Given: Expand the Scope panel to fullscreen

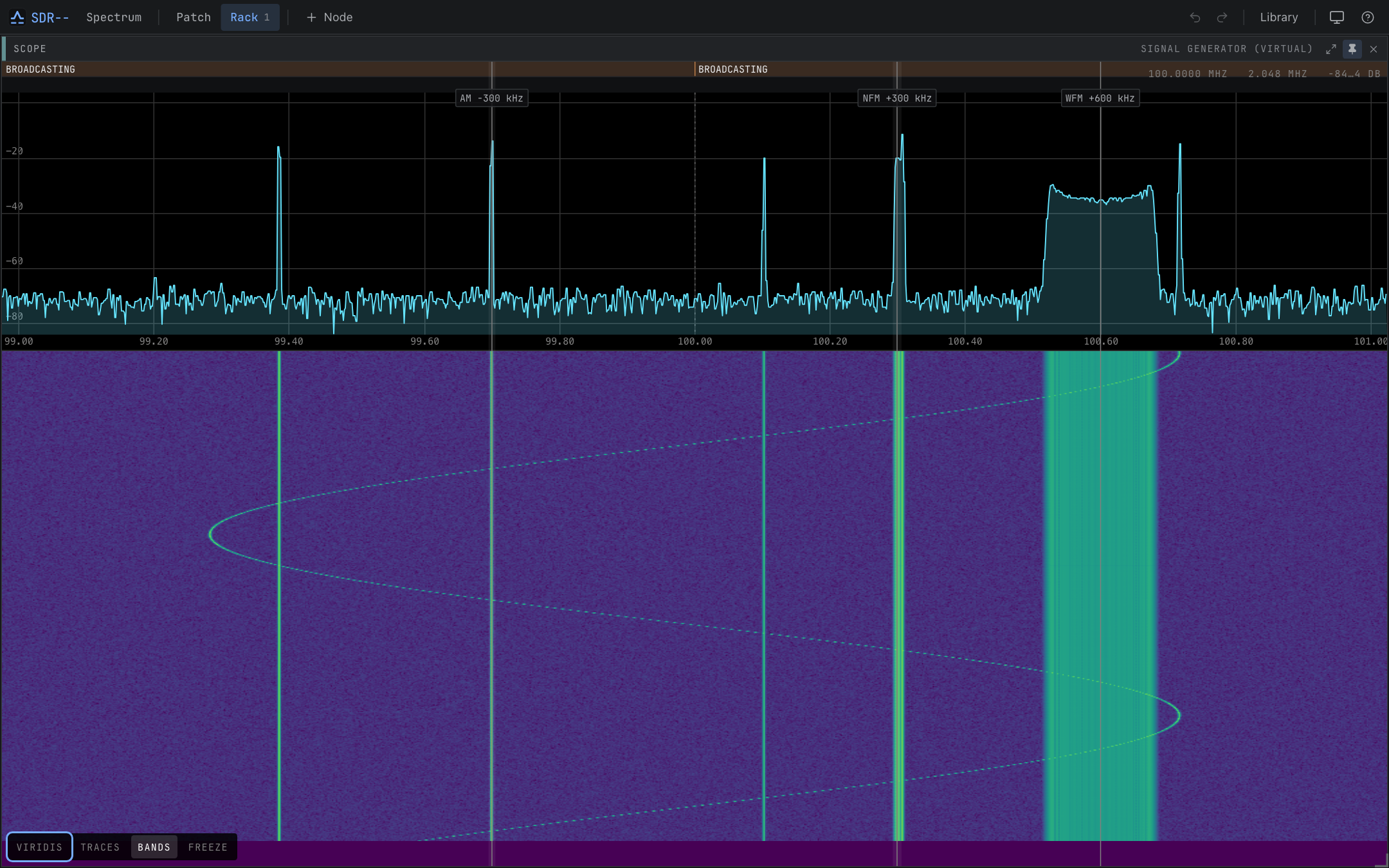Looking at the screenshot, I should tap(1331, 49).
